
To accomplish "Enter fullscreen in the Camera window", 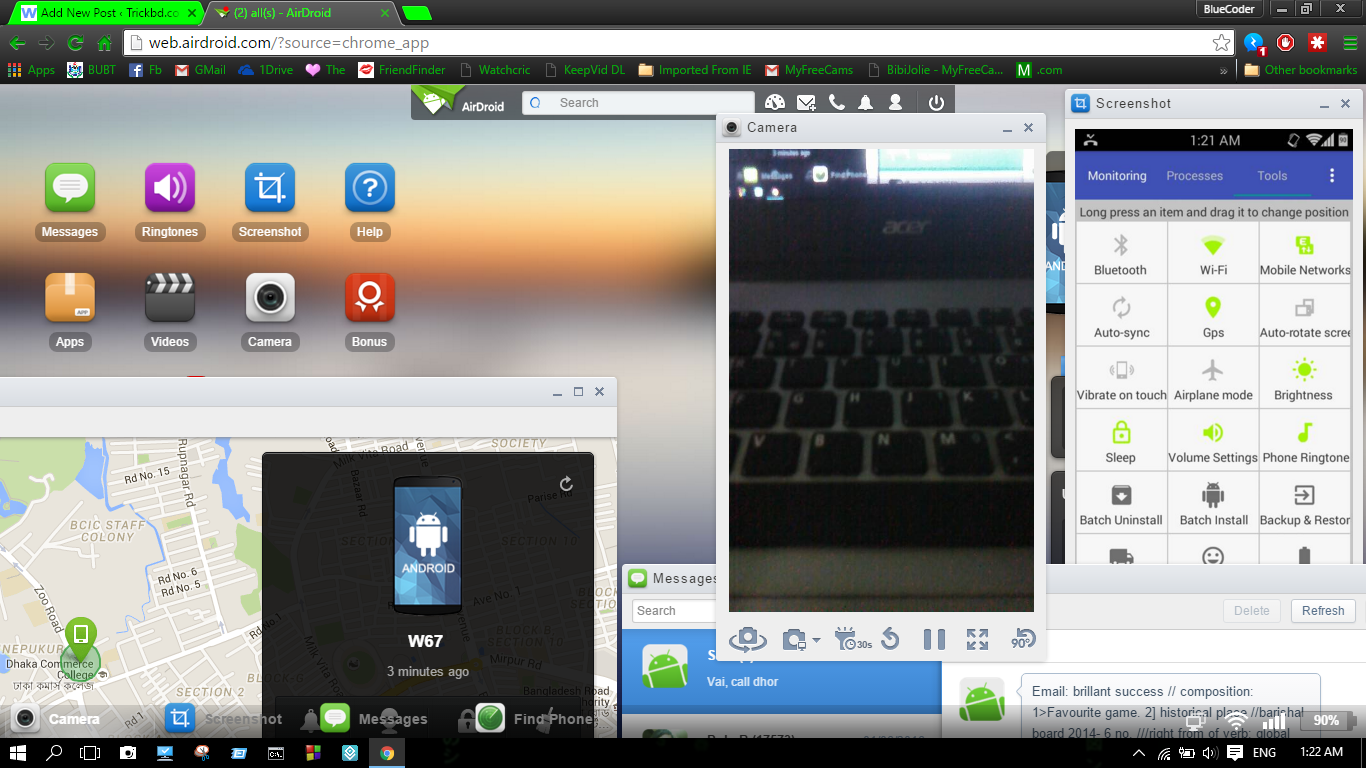I will [978, 639].
